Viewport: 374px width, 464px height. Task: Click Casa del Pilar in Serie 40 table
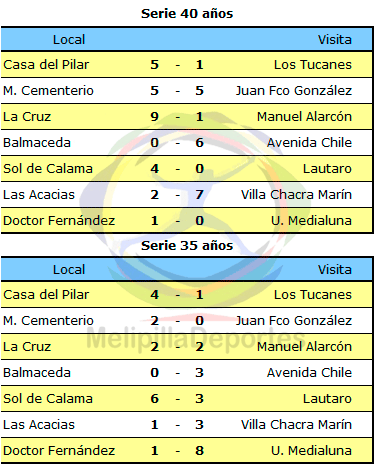click(x=46, y=65)
